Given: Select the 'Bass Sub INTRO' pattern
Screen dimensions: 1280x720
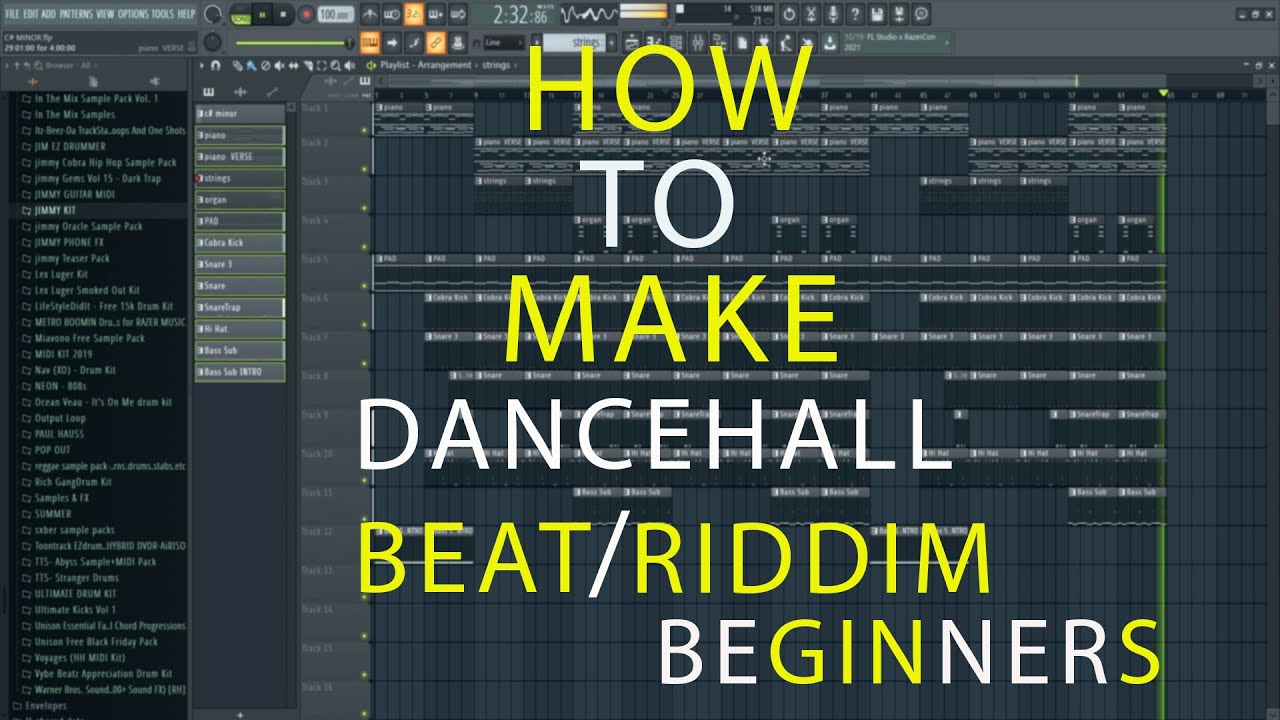Looking at the screenshot, I should click(x=240, y=372).
